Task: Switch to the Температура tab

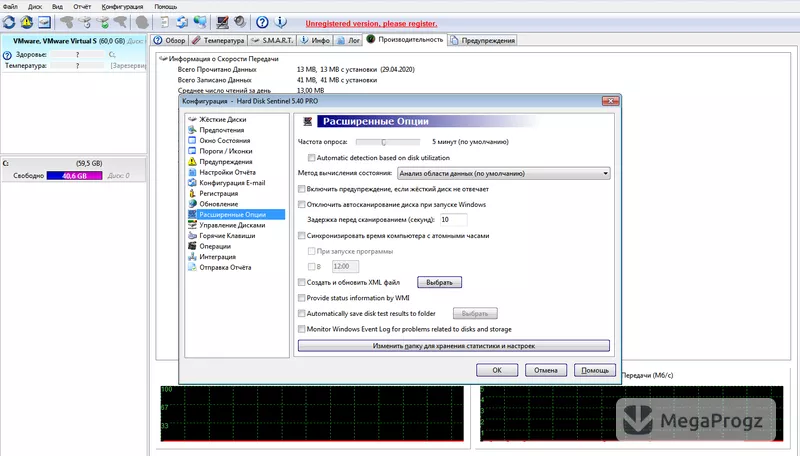Action: click(218, 40)
